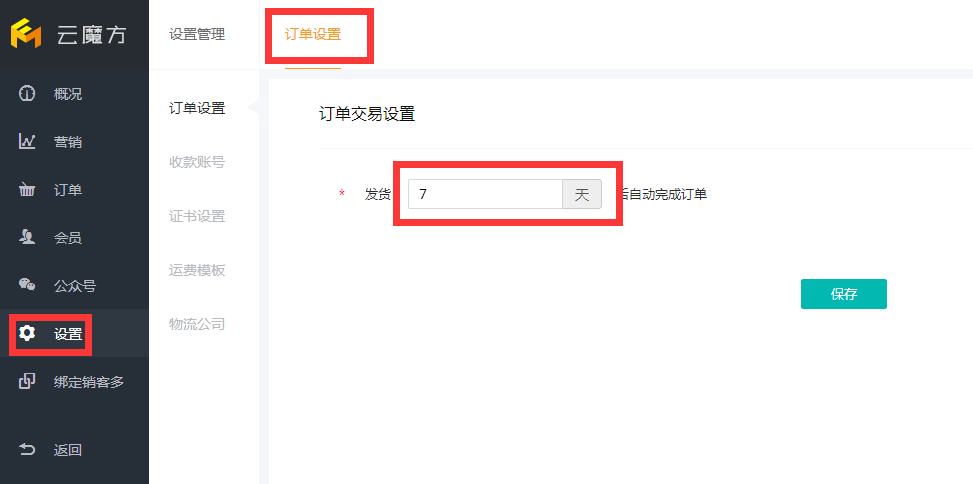Click the 设置管理 header label
This screenshot has height=484, width=973.
(197, 35)
